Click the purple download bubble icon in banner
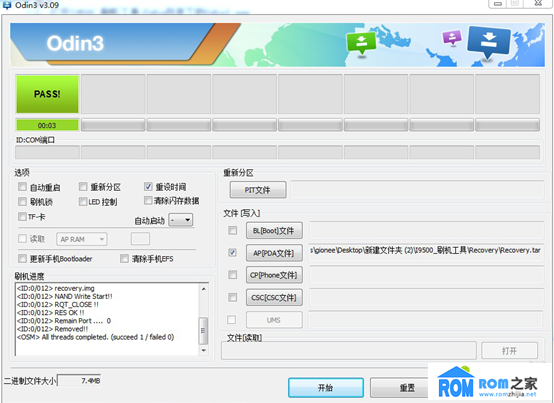 point(452,37)
